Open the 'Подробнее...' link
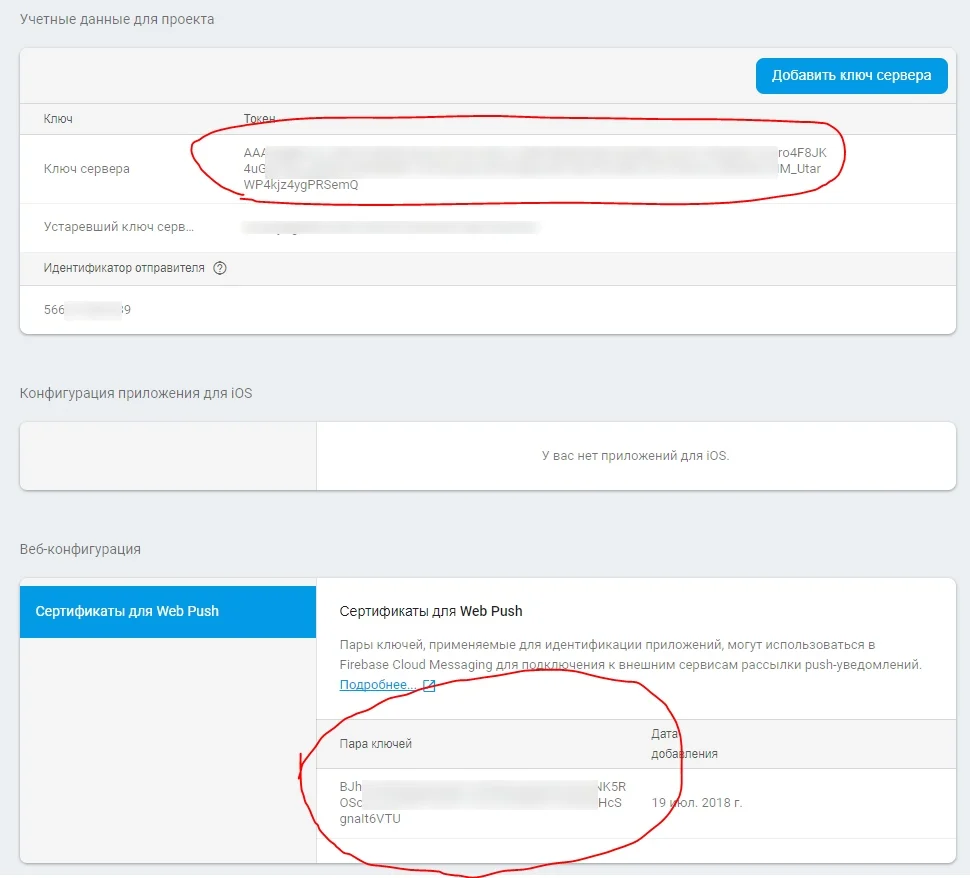 (378, 684)
